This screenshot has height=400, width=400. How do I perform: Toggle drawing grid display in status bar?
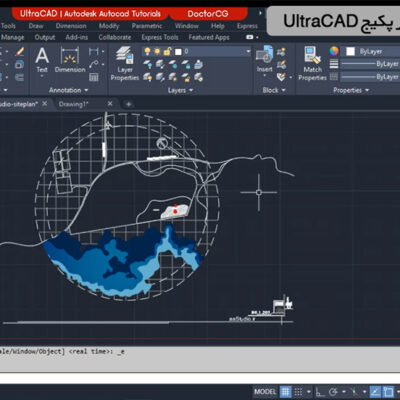[x=285, y=392]
